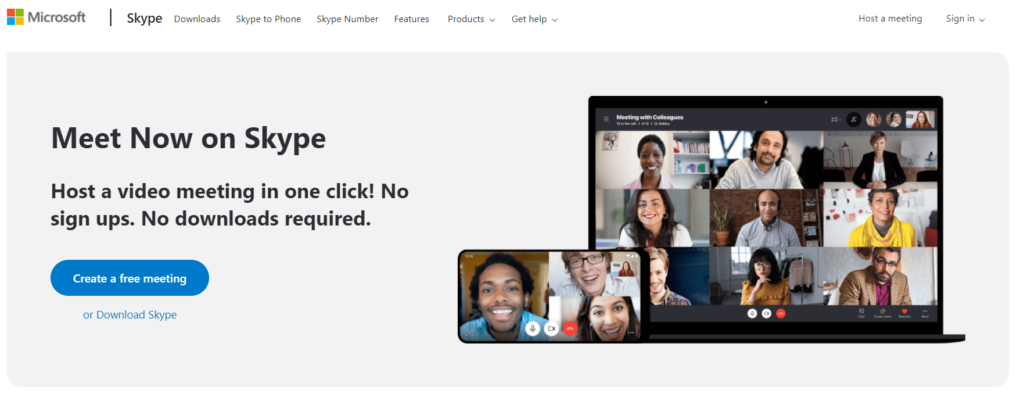This screenshot has height=408, width=1024.
Task: Click video camera icon on phone image
Action: tap(552, 328)
